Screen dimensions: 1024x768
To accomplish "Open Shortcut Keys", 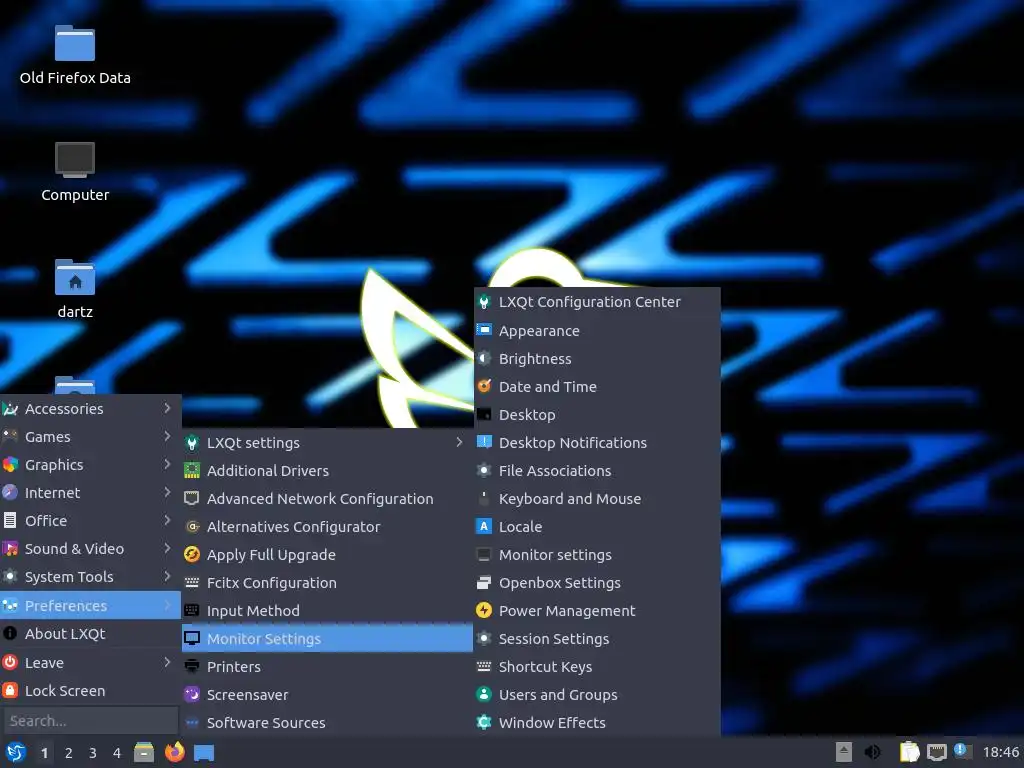I will point(597,667).
